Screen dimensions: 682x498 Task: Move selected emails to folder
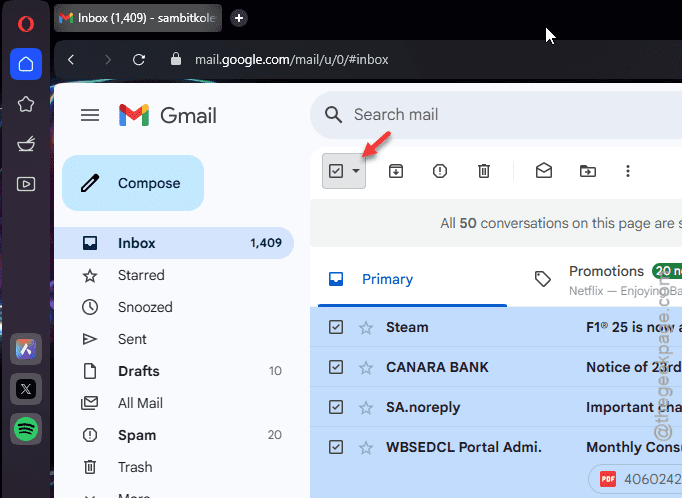pos(588,171)
